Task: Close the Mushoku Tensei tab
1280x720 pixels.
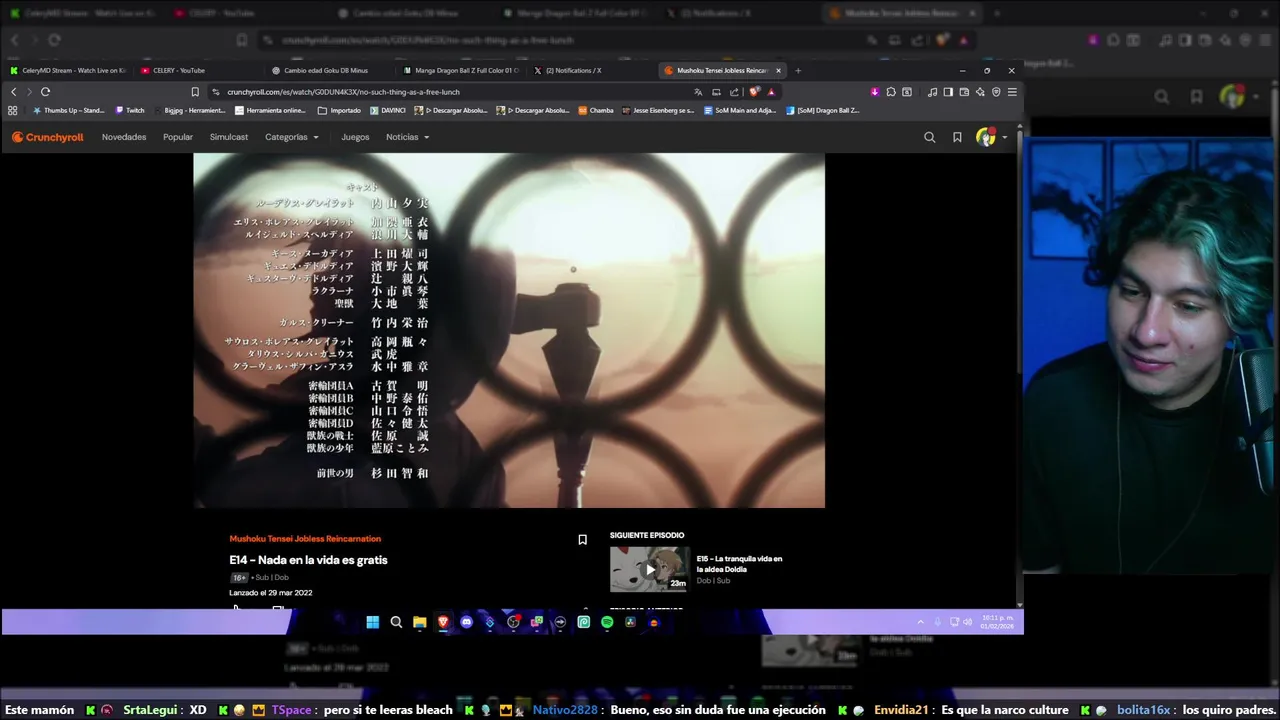Action: tap(778, 70)
